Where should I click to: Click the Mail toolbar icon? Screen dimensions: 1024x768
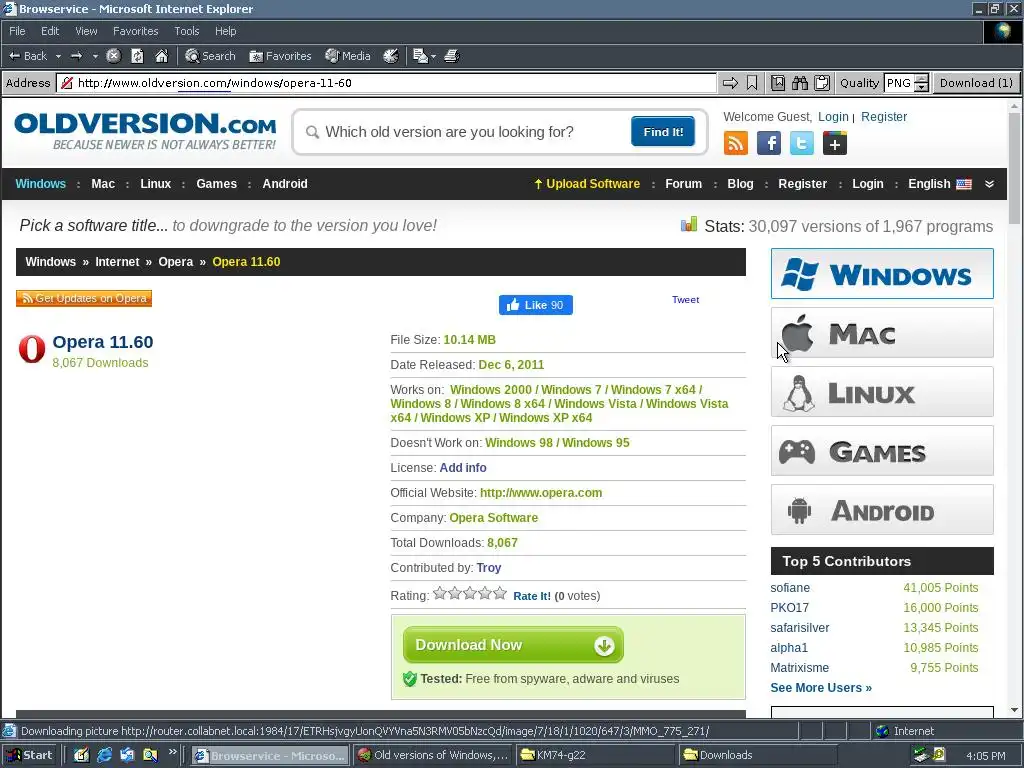point(420,56)
